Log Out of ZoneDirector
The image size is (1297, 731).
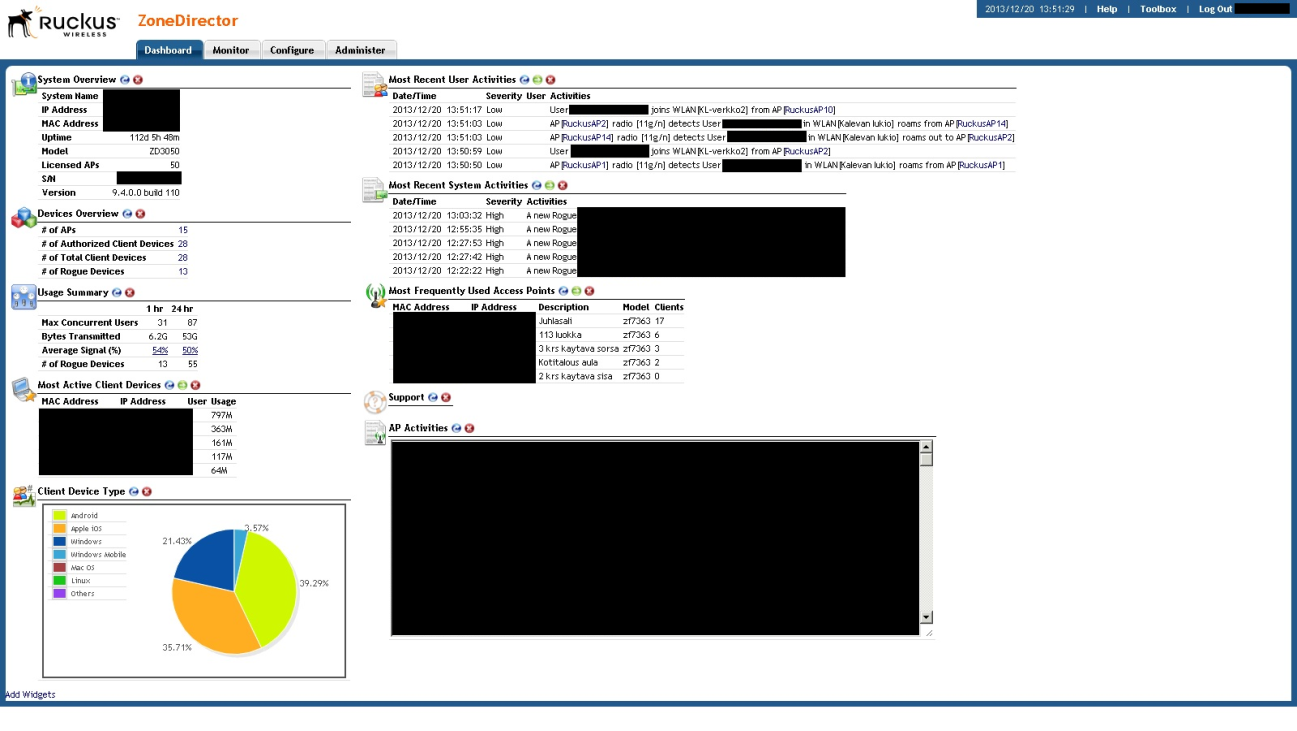coord(1215,9)
